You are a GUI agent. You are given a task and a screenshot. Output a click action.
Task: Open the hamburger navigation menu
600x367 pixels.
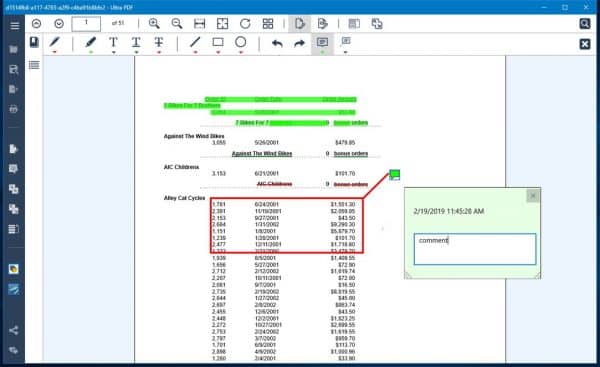click(x=15, y=26)
